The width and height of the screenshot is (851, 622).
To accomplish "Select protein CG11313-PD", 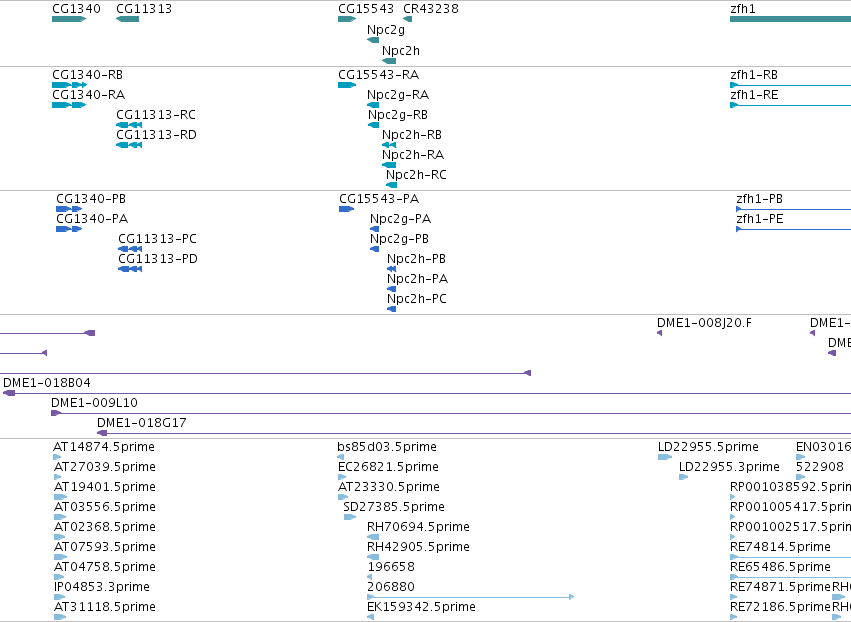I will 158,259.
